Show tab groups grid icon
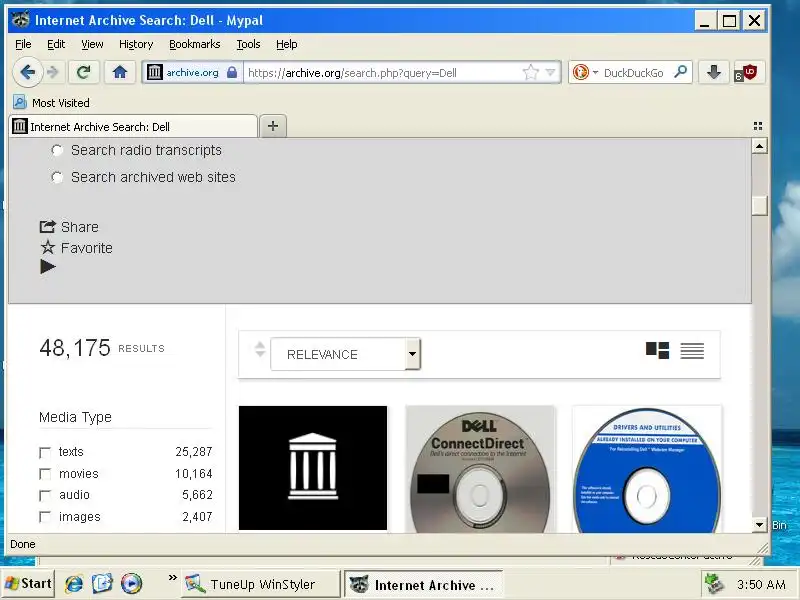 tap(758, 126)
